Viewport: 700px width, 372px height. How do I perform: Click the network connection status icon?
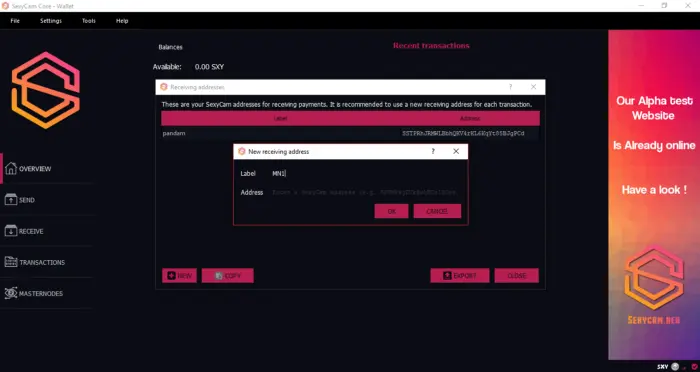(x=685, y=367)
